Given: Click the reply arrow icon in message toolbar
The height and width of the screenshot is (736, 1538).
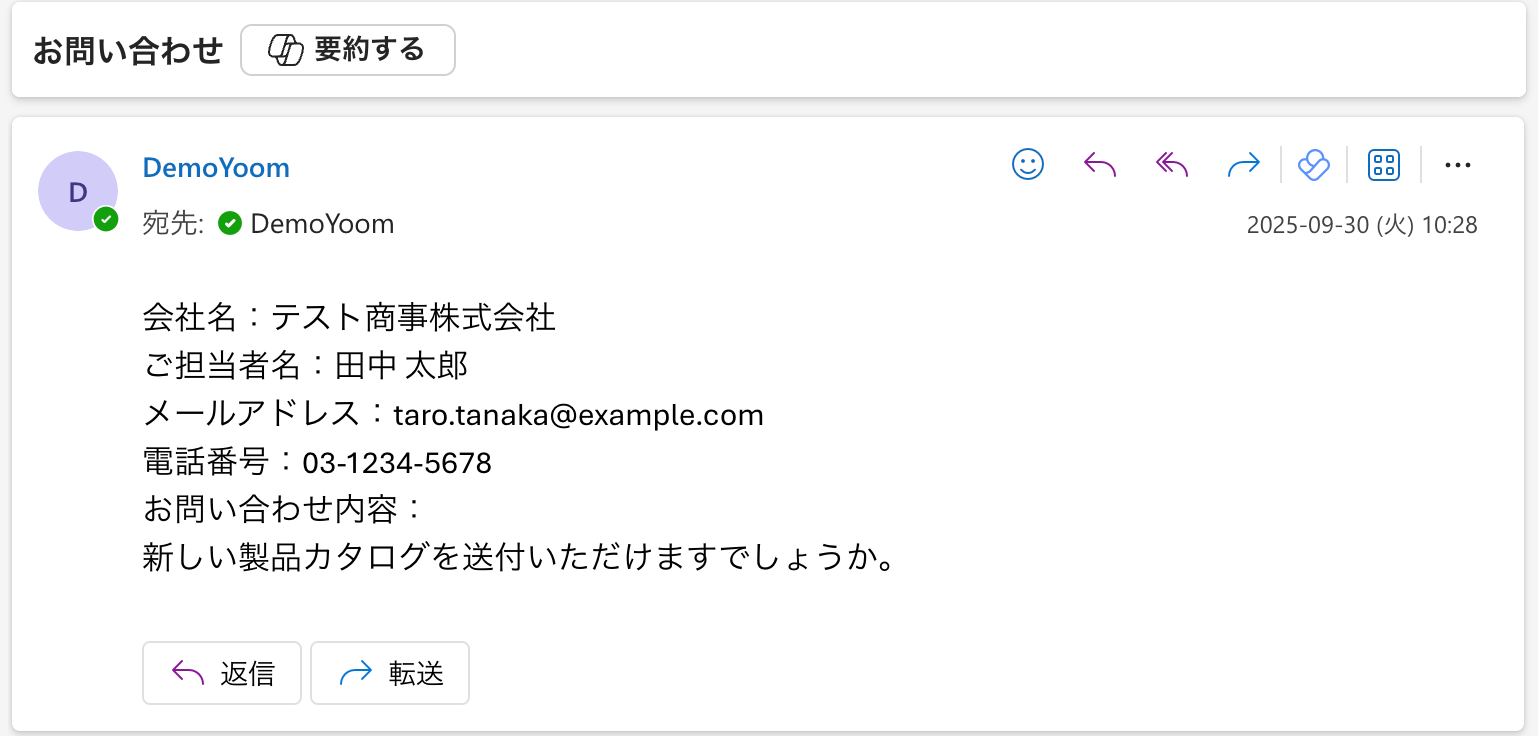Looking at the screenshot, I should tap(1100, 165).
